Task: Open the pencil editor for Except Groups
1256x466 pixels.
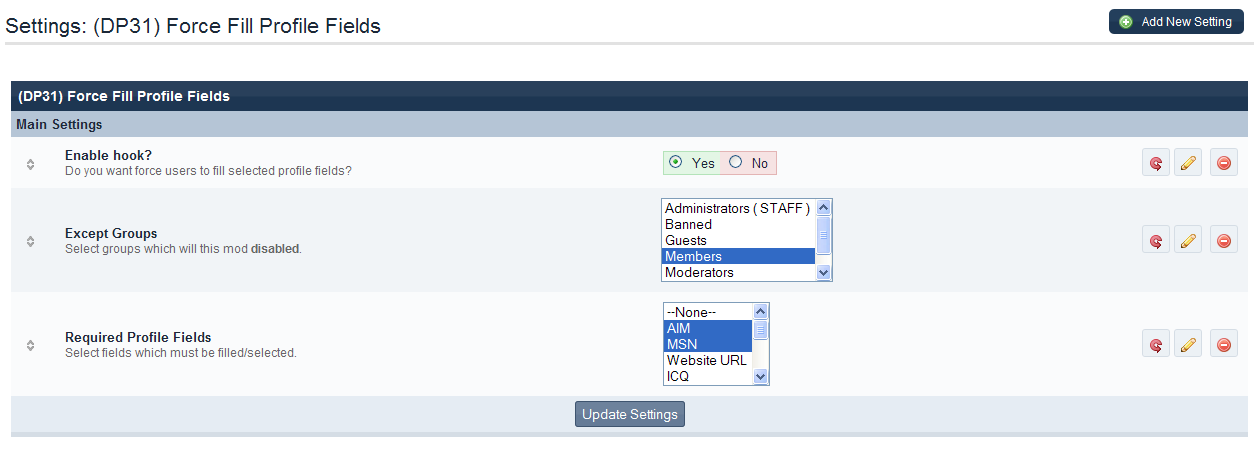Action: pyautogui.click(x=1188, y=240)
